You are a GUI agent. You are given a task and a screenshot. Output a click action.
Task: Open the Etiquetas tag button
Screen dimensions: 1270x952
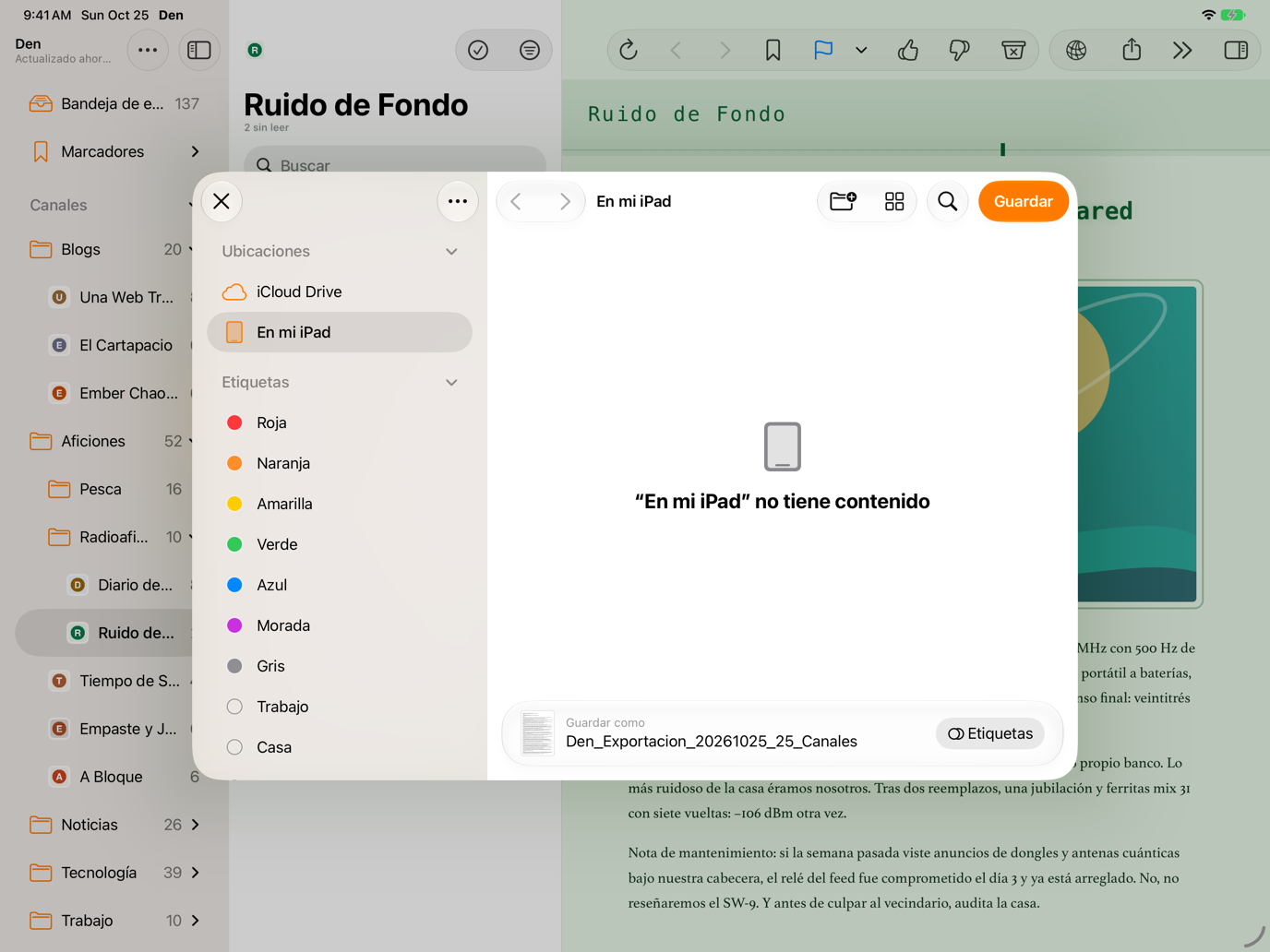(x=990, y=733)
